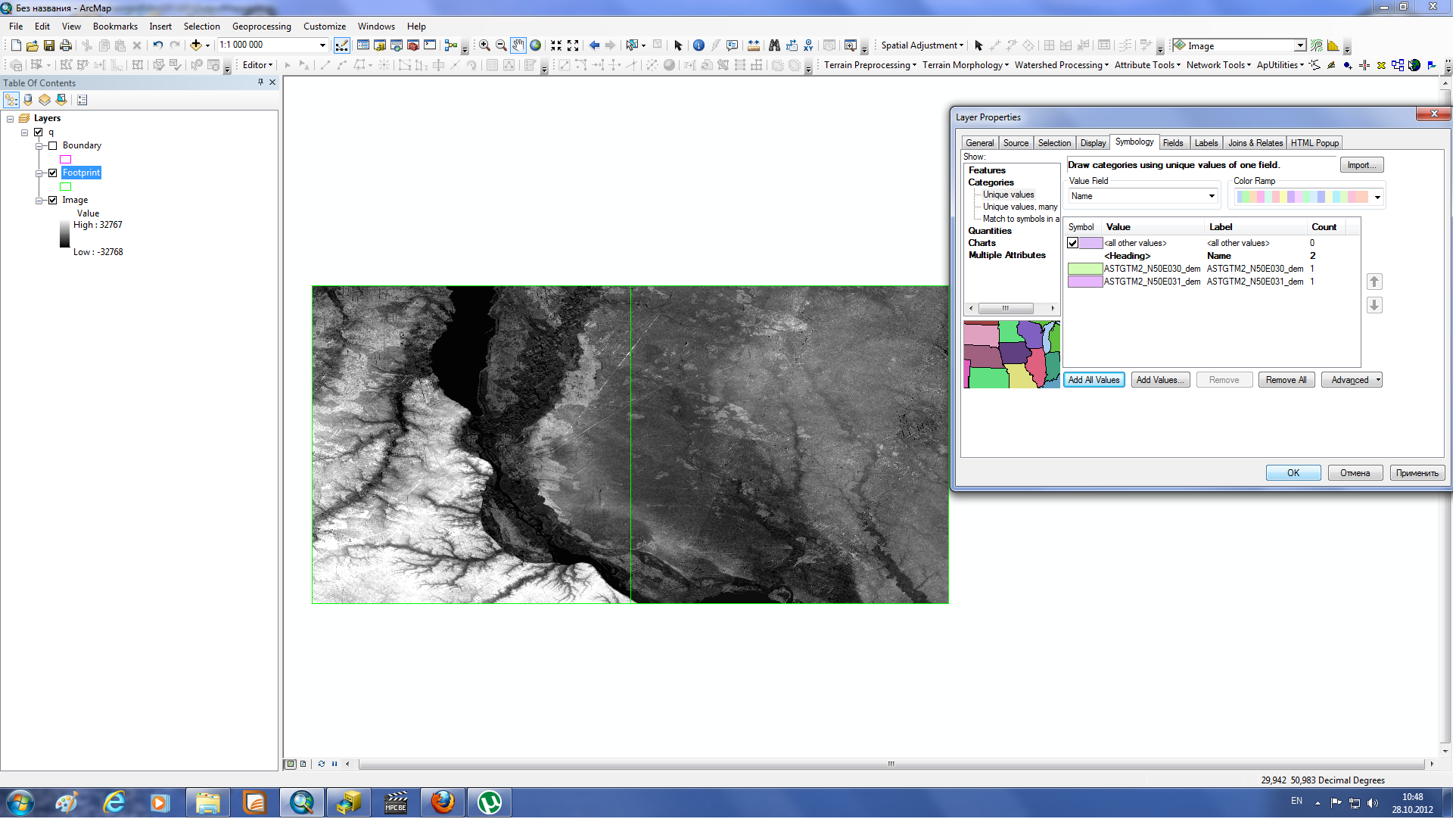
Task: Open the map scale dropdown
Action: (323, 45)
